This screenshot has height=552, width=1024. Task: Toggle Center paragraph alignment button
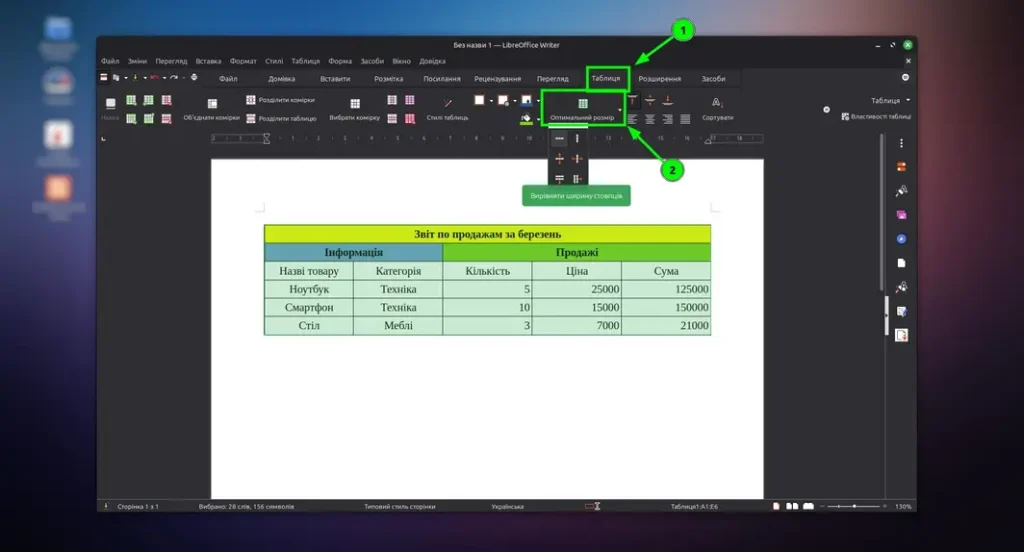650,119
